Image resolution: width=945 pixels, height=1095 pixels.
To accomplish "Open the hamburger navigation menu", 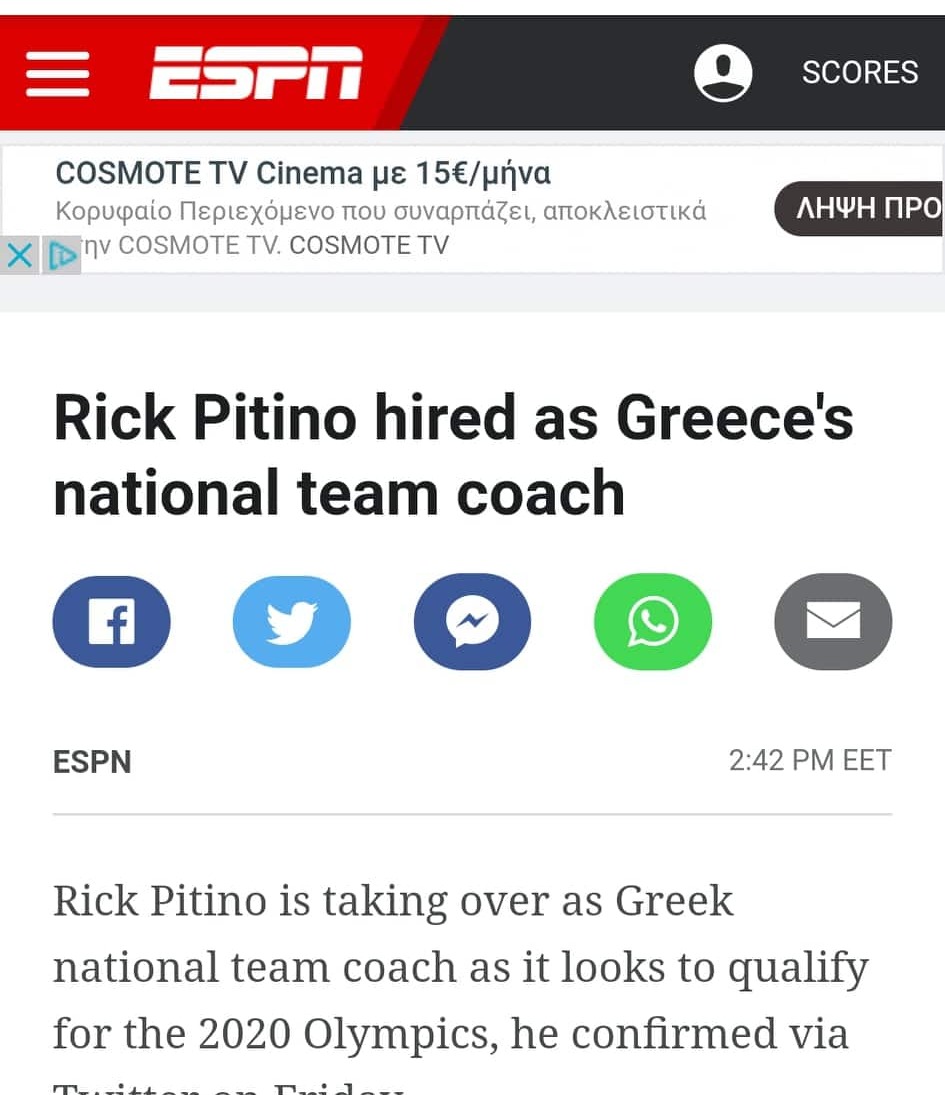I will point(58,73).
